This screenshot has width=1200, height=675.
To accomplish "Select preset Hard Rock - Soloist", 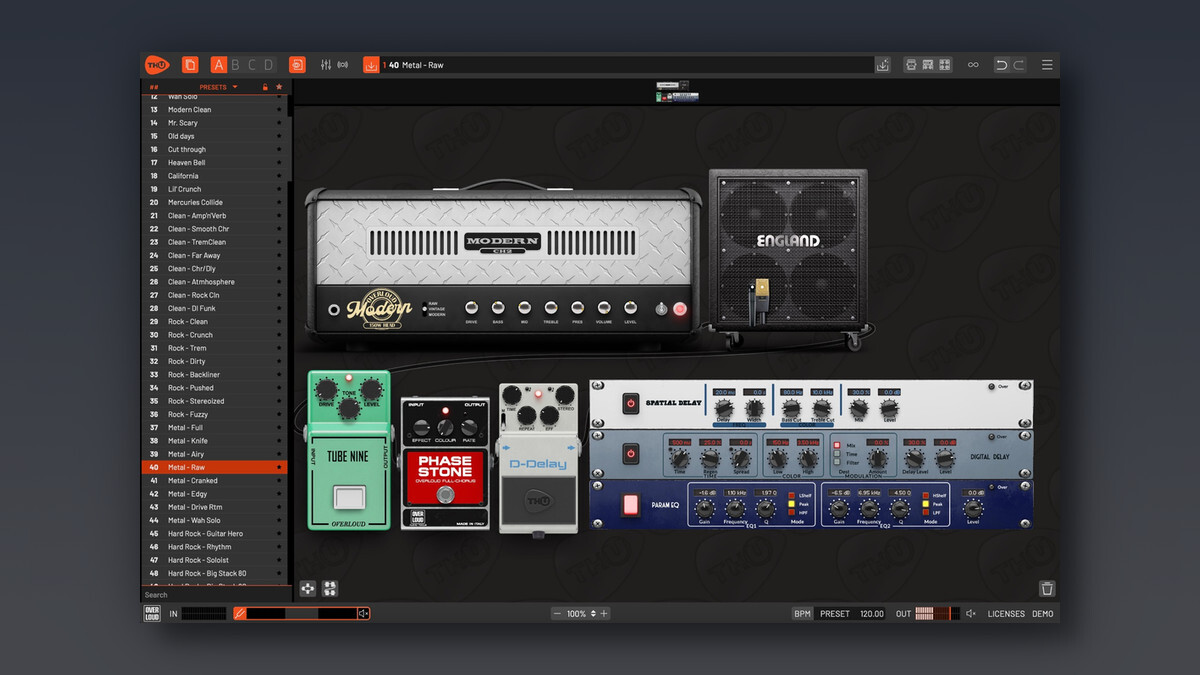I will 215,560.
